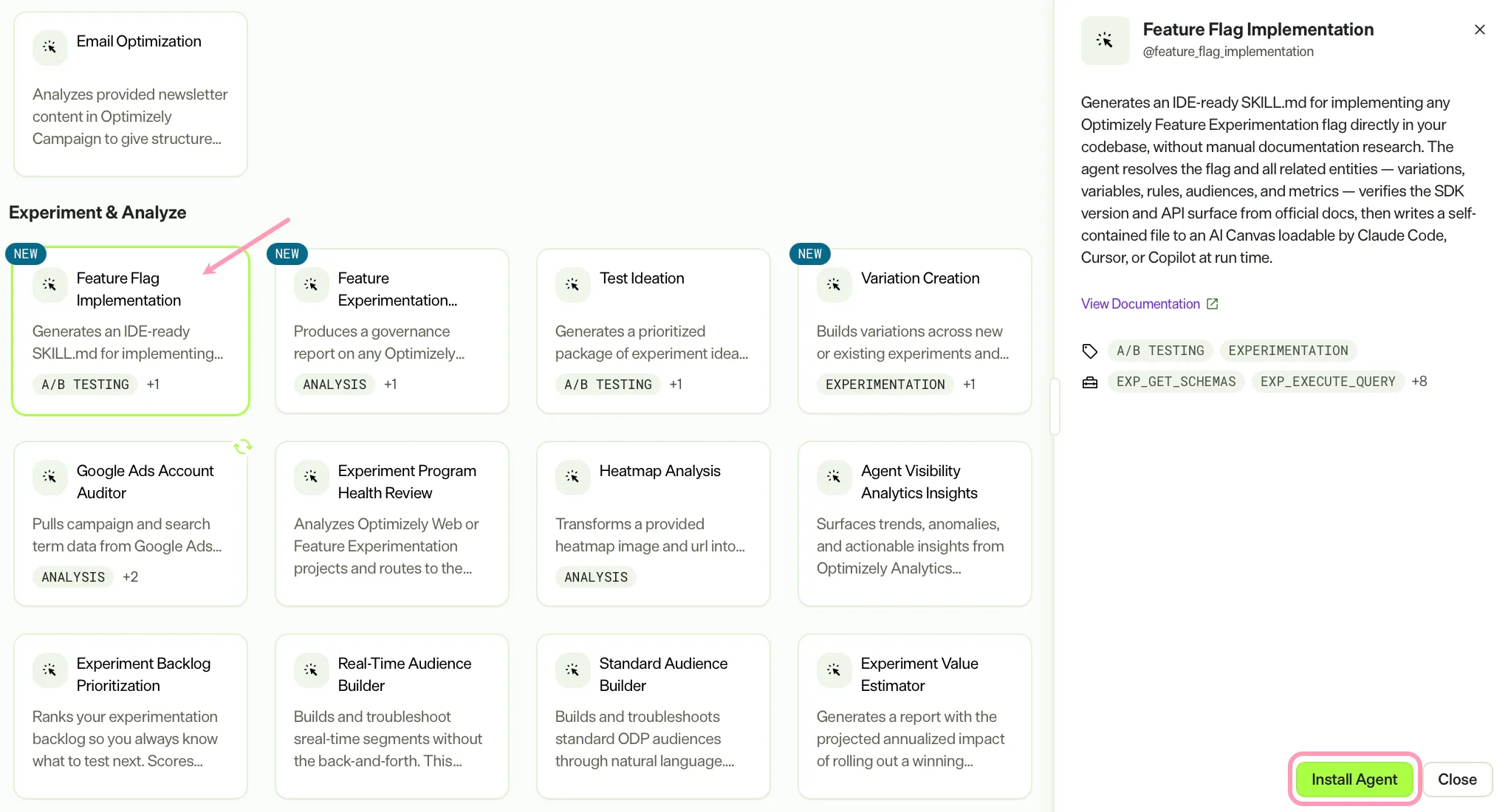Click the "Standard Audience Builder" card title
The height and width of the screenshot is (812, 1508).
coord(663,675)
